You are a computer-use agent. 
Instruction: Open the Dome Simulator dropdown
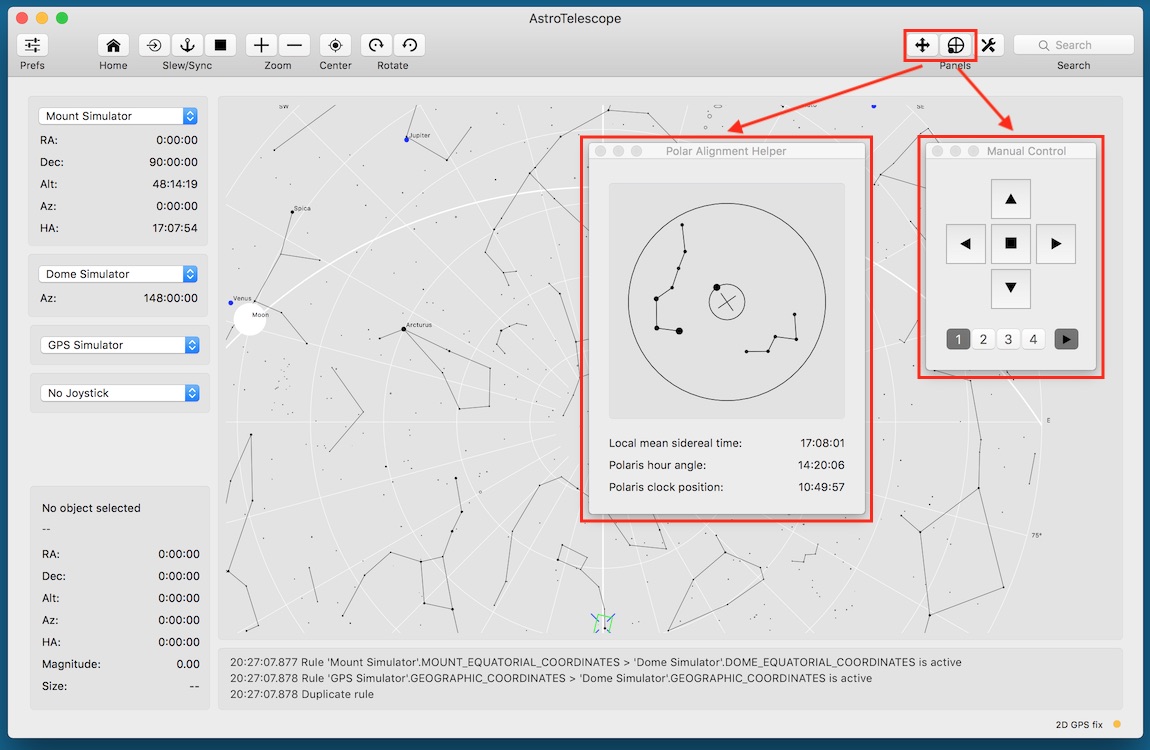pos(118,274)
